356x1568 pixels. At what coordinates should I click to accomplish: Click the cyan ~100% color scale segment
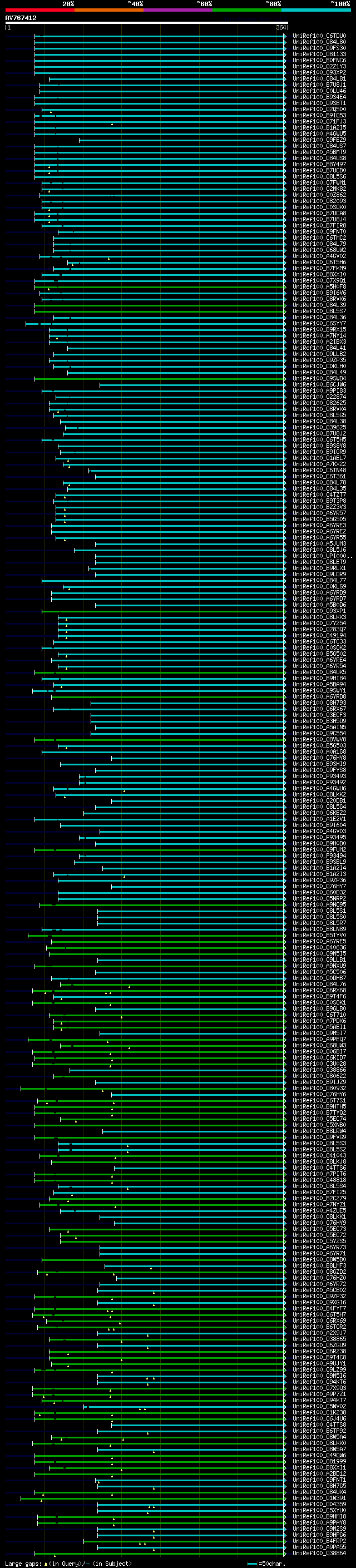(316, 10)
